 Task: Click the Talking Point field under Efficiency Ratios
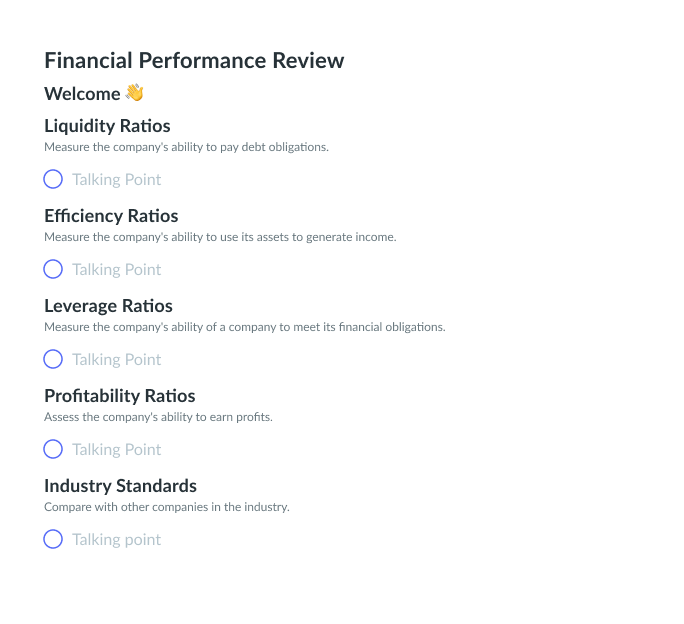pos(116,270)
